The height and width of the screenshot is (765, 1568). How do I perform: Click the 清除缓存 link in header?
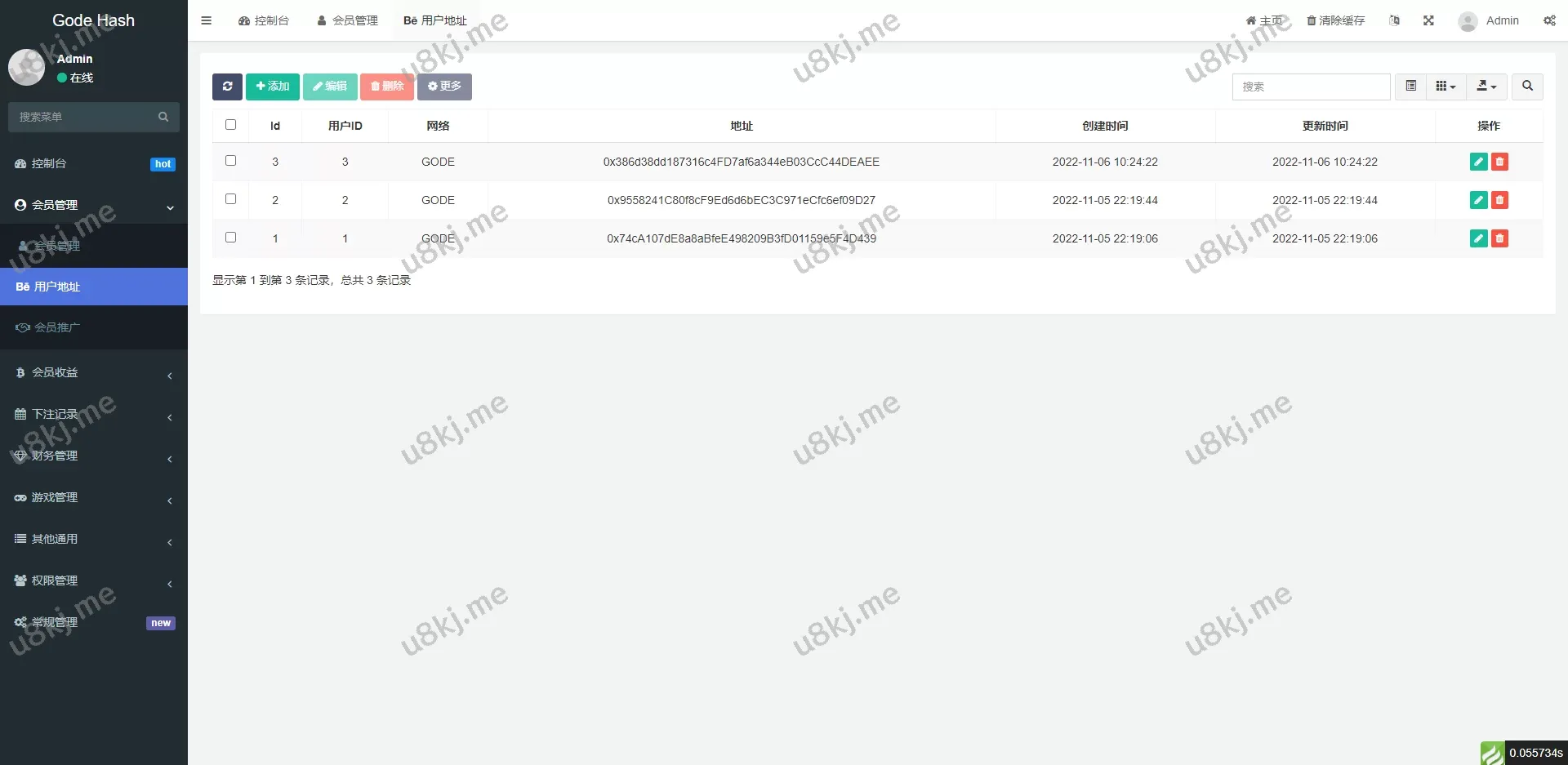click(x=1336, y=20)
